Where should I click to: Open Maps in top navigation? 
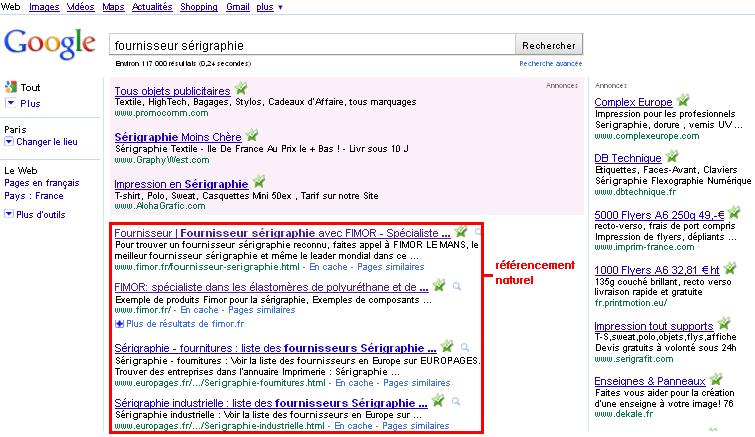tap(113, 7)
